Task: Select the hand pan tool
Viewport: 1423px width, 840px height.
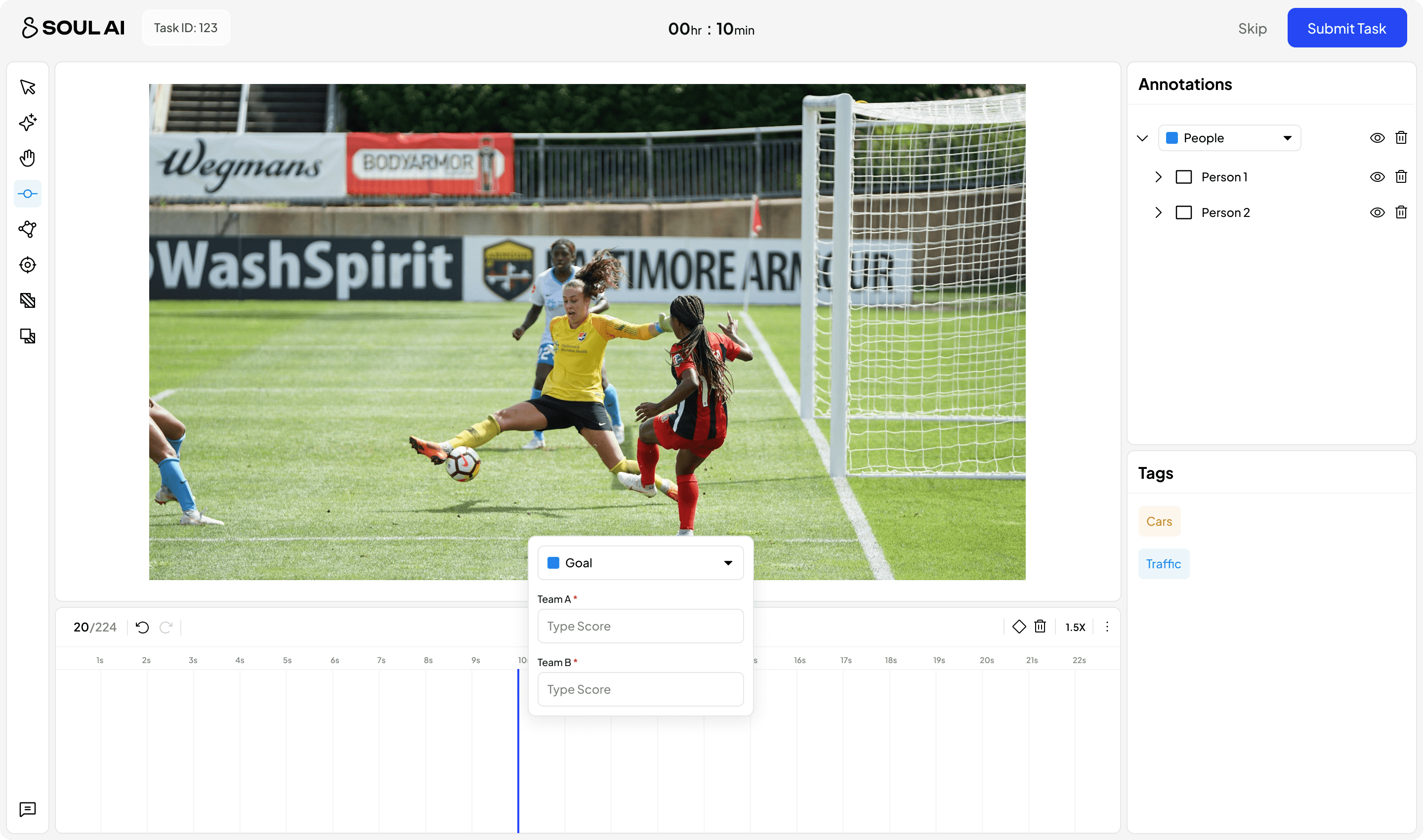Action: [28, 158]
